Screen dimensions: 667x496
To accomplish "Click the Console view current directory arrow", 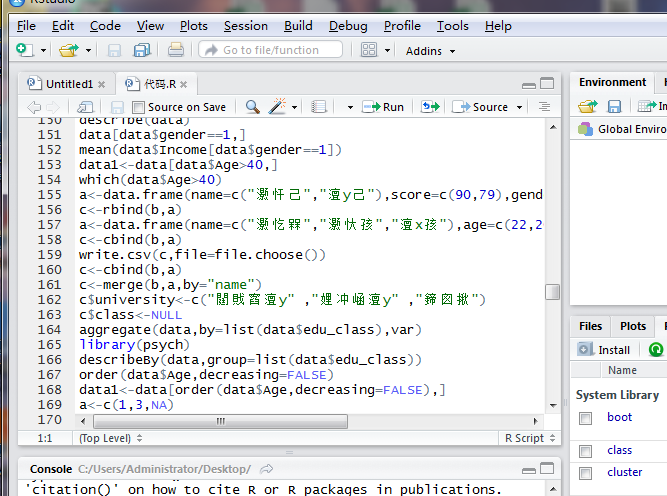I will (x=267, y=469).
